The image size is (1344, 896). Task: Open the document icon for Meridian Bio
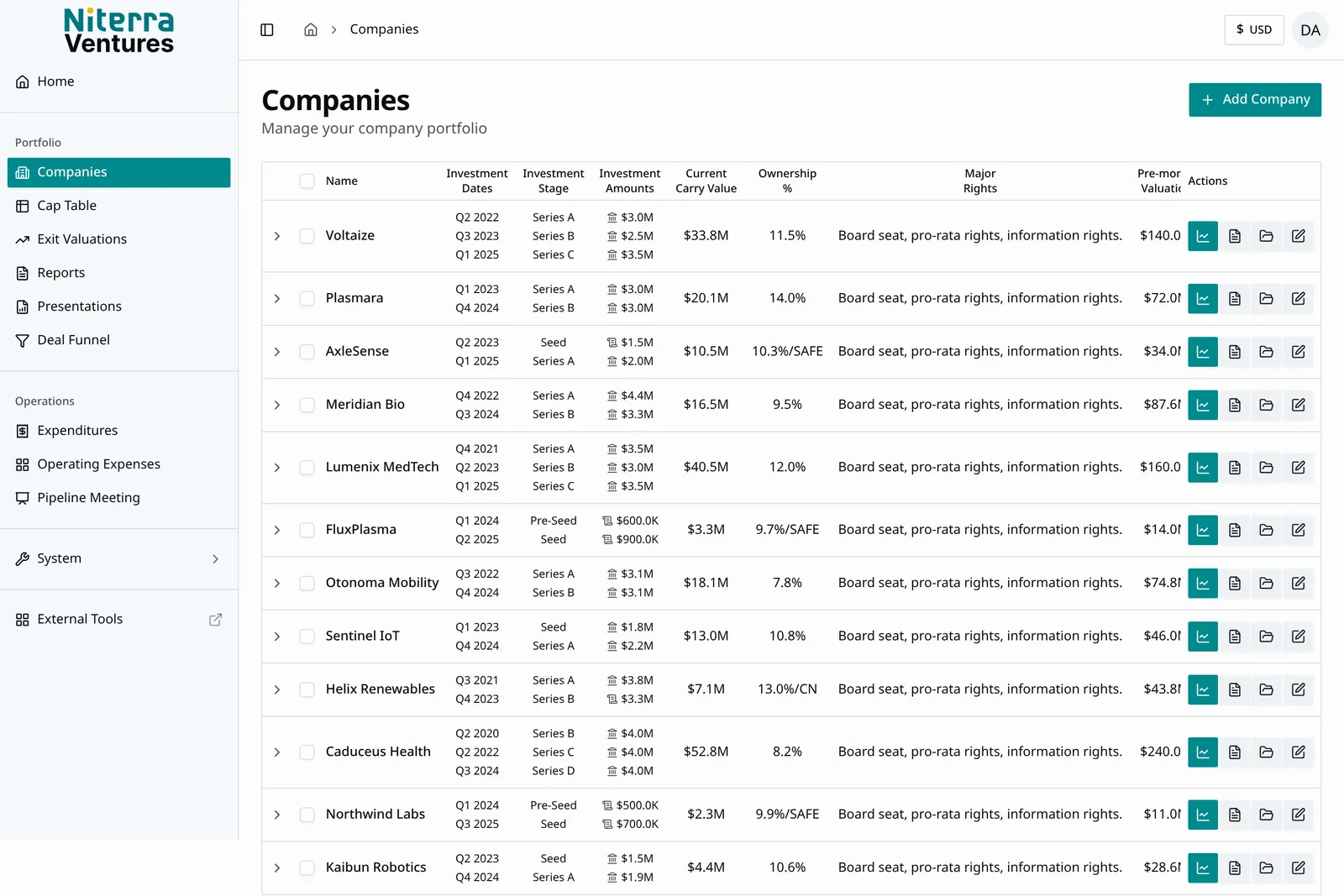point(1235,405)
